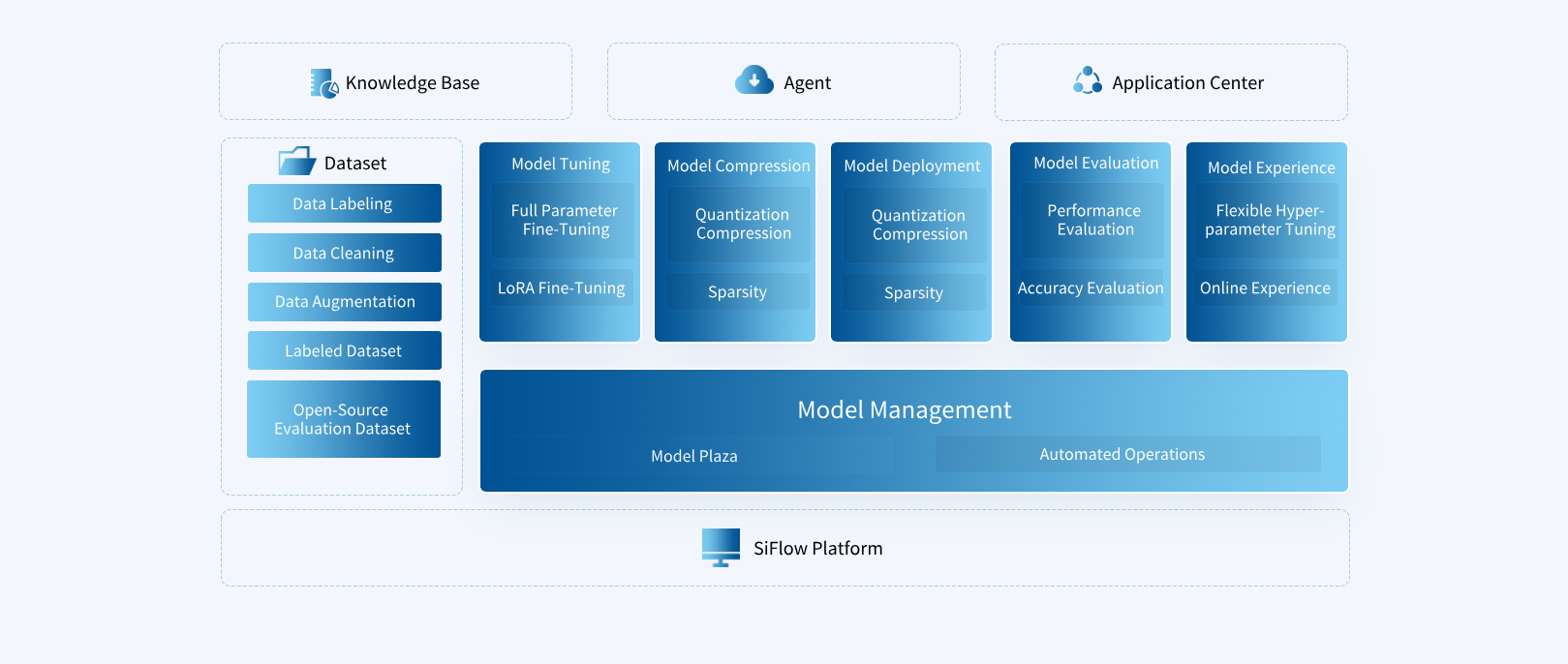The width and height of the screenshot is (1568, 664).
Task: Click the Model Management title
Action: (x=905, y=409)
